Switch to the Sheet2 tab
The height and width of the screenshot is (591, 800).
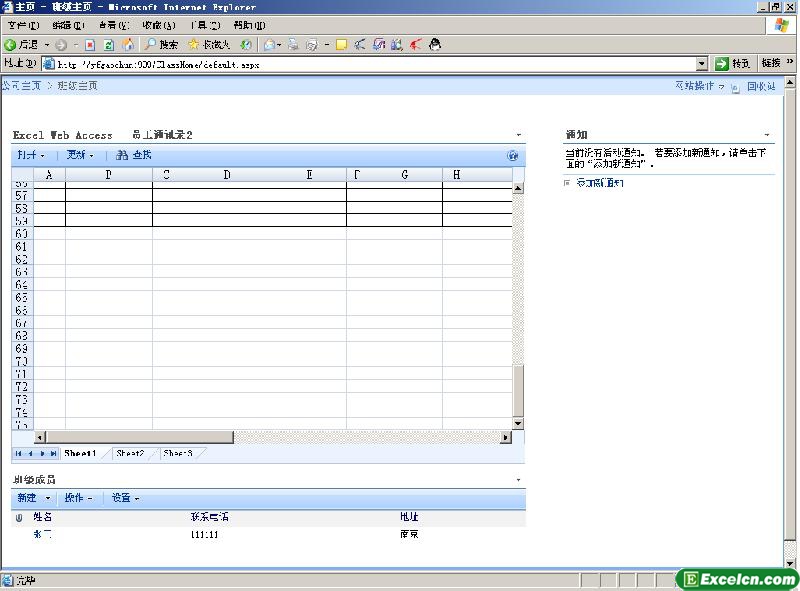tap(130, 453)
